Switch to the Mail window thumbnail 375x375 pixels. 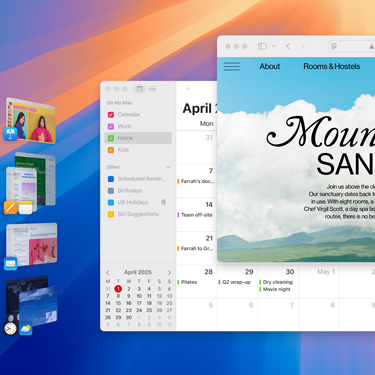click(x=32, y=244)
